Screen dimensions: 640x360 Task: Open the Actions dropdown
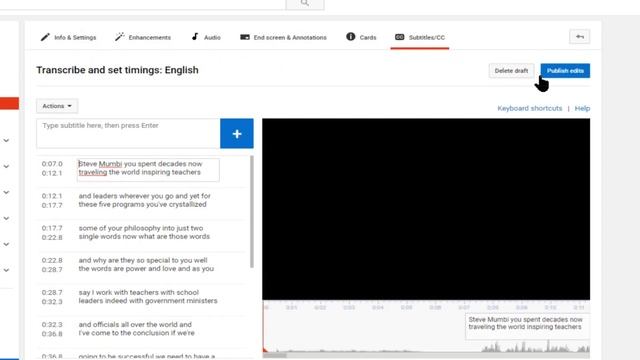57,106
